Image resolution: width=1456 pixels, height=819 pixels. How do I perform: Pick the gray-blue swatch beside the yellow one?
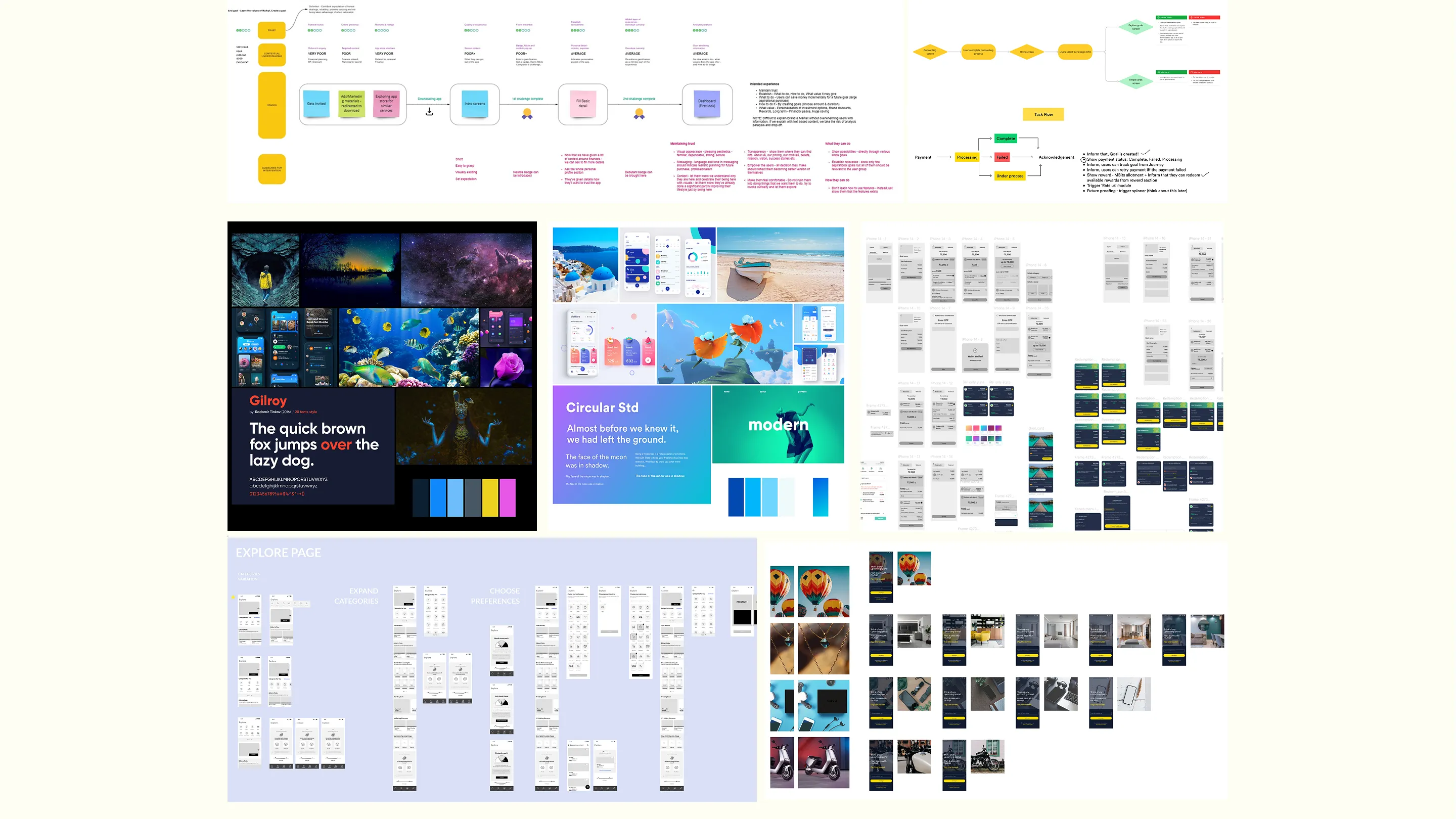click(x=473, y=497)
